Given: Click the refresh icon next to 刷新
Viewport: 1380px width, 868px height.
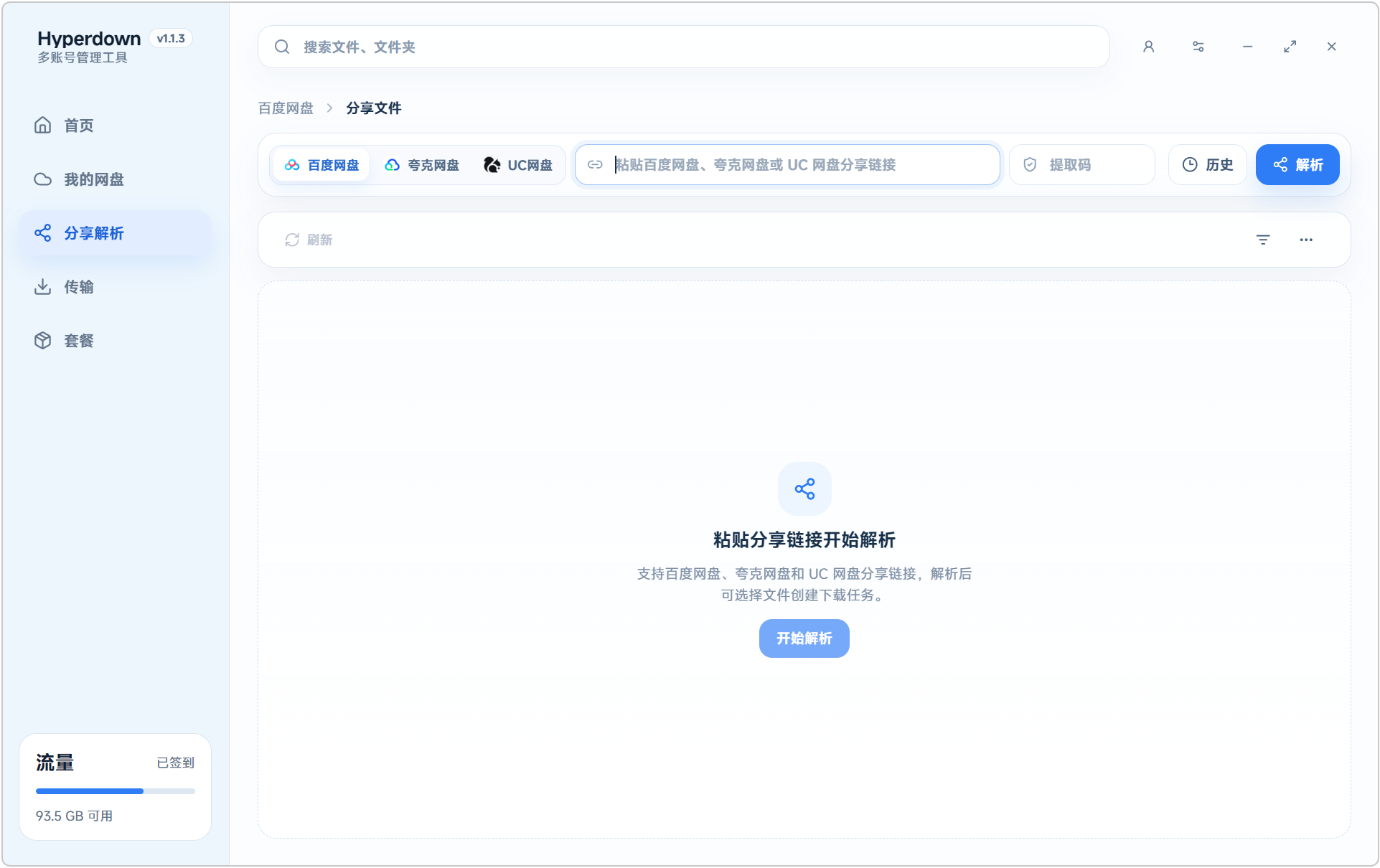Looking at the screenshot, I should [x=292, y=240].
